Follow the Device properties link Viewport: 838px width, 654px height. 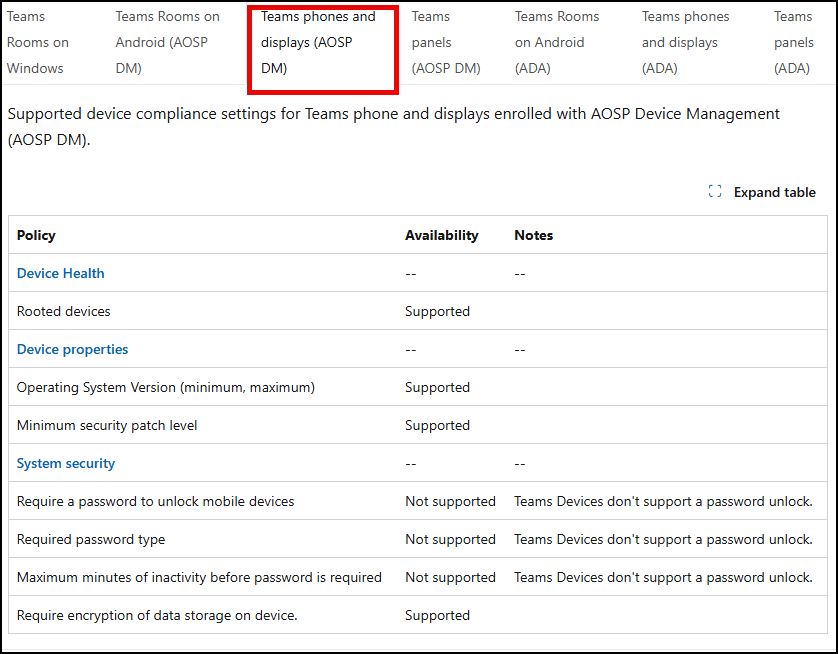pyautogui.click(x=72, y=349)
